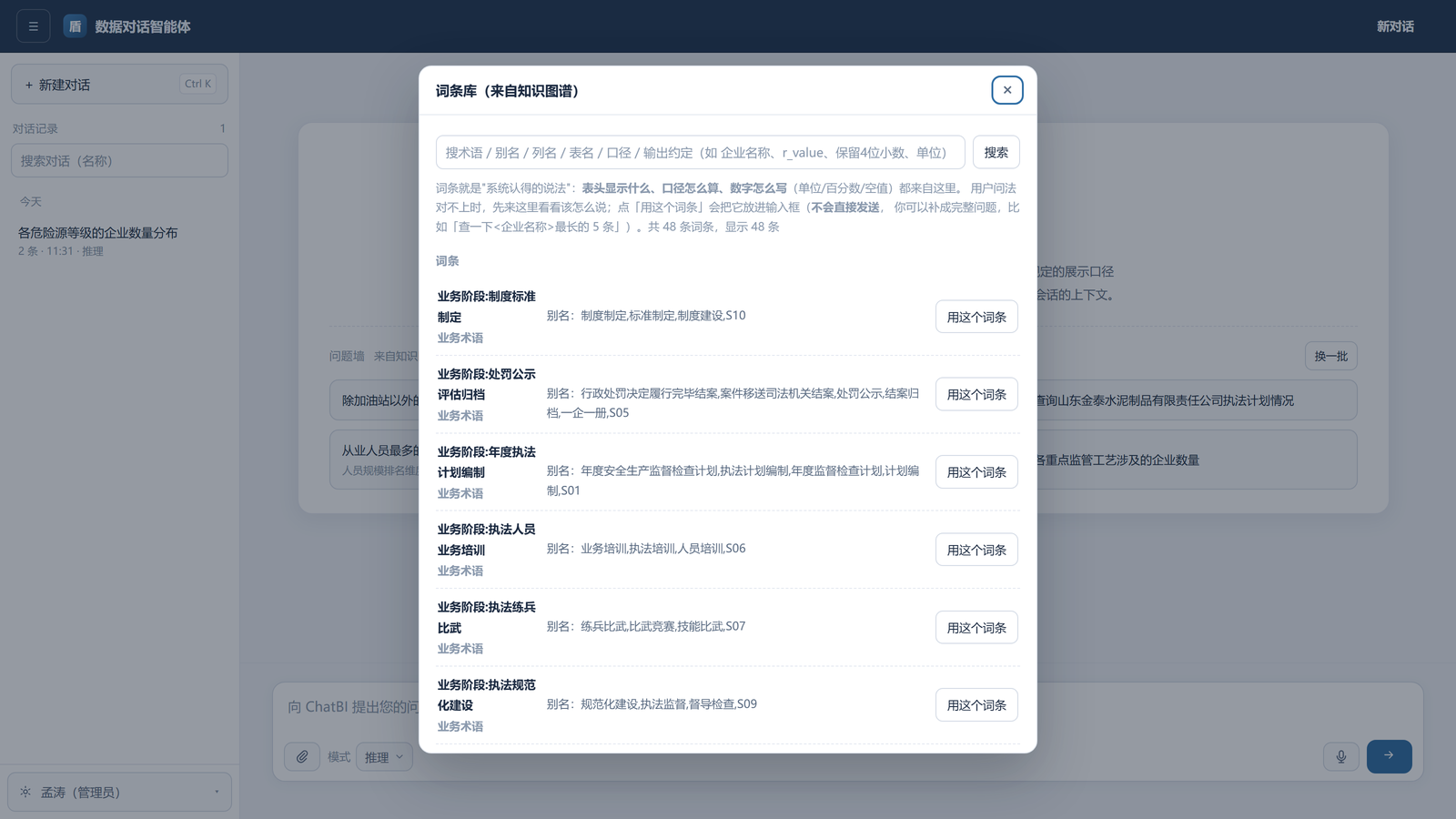This screenshot has height=819, width=1456.
Task: Send the message with arrow button
Action: [1389, 756]
